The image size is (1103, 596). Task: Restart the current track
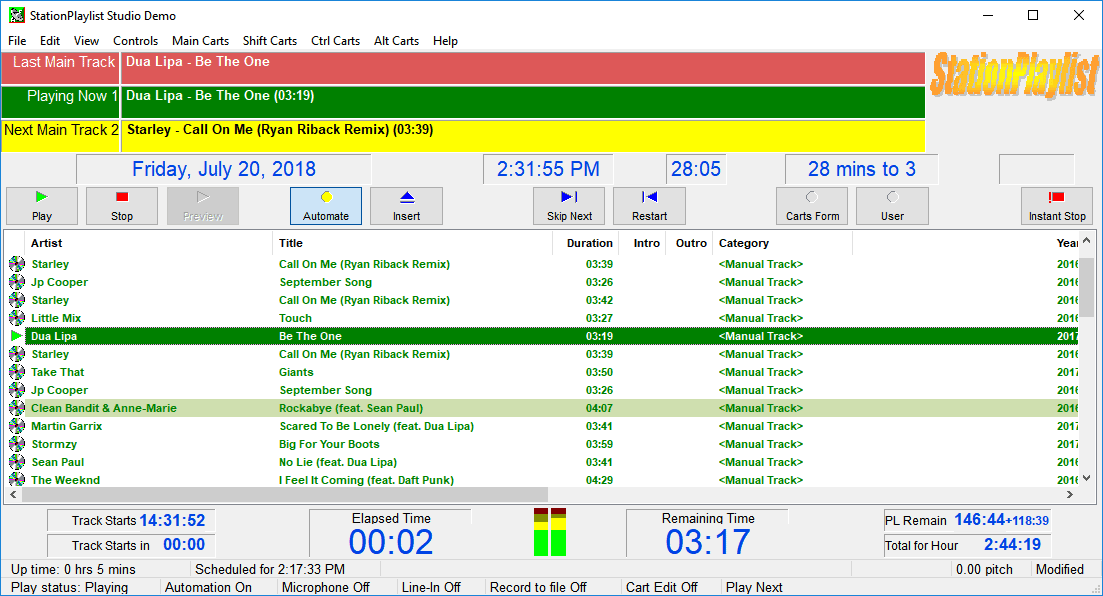point(649,206)
